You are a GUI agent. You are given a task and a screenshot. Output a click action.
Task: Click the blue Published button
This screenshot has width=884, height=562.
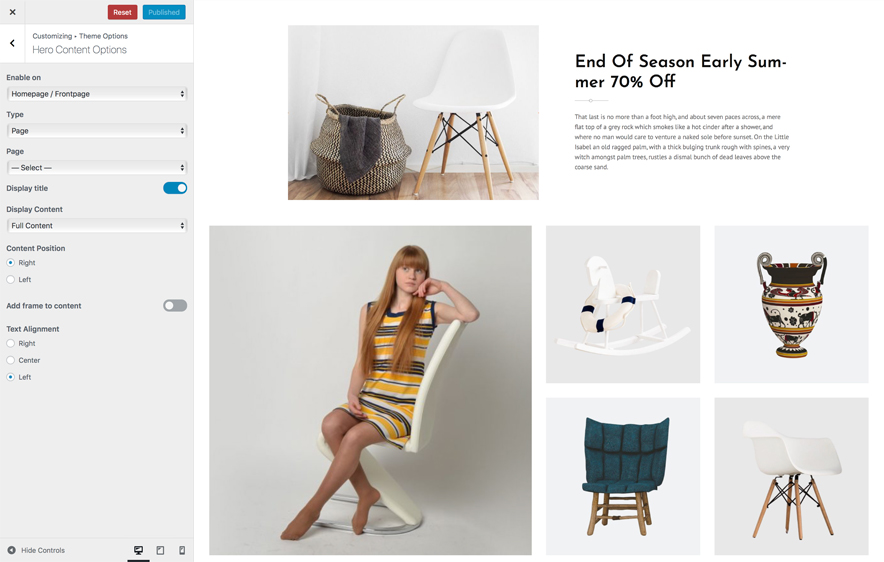164,12
